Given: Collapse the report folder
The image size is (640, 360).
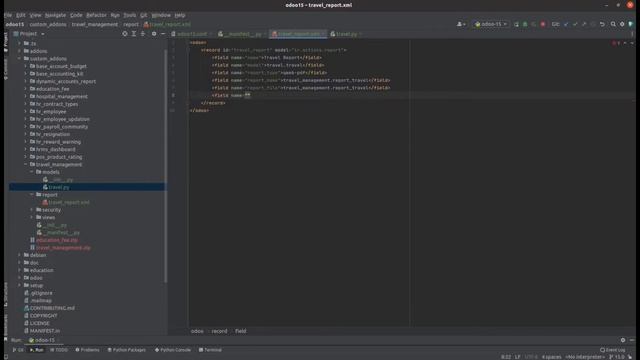Looking at the screenshot, I should (x=31, y=195).
